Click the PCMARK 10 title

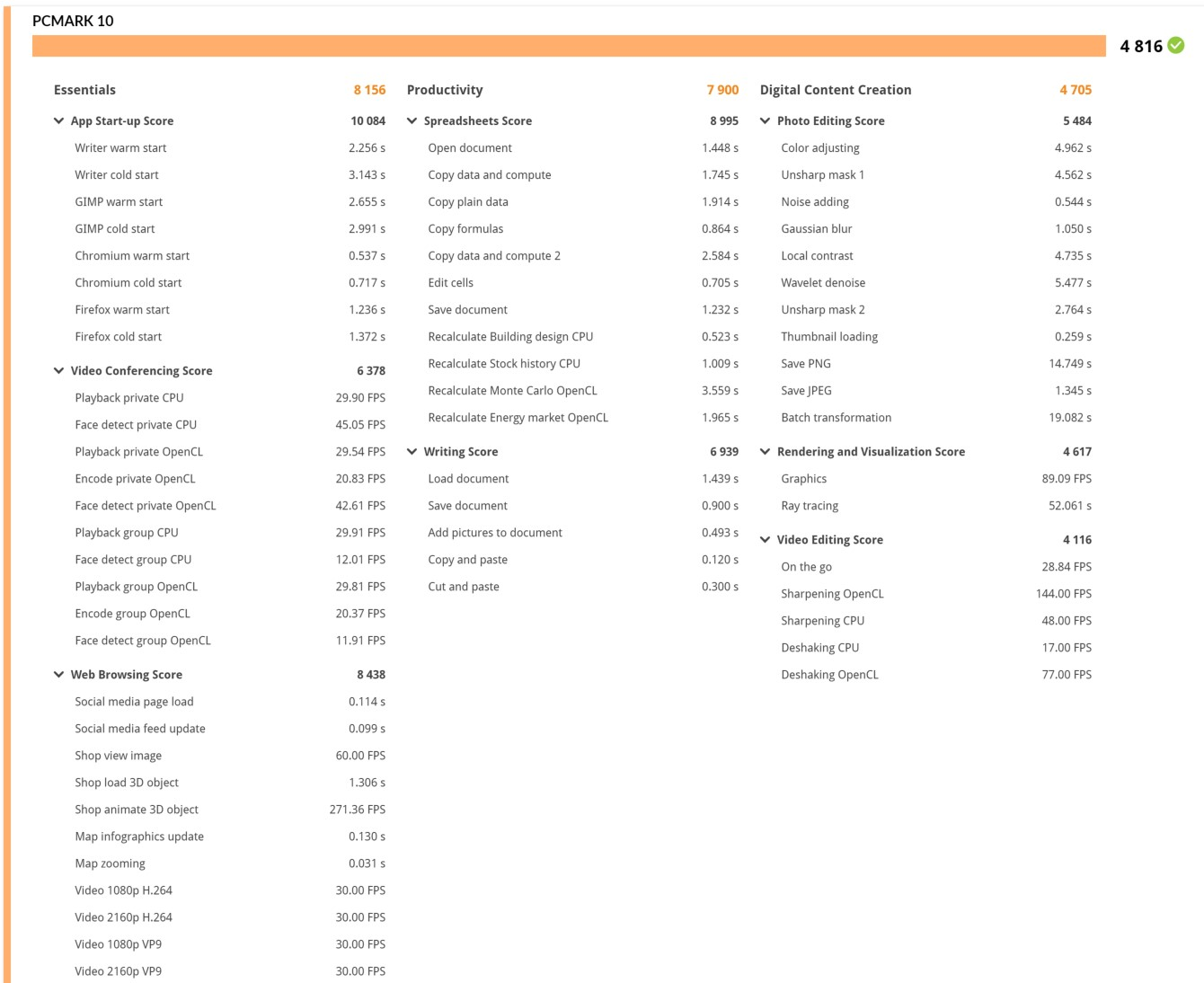point(73,21)
